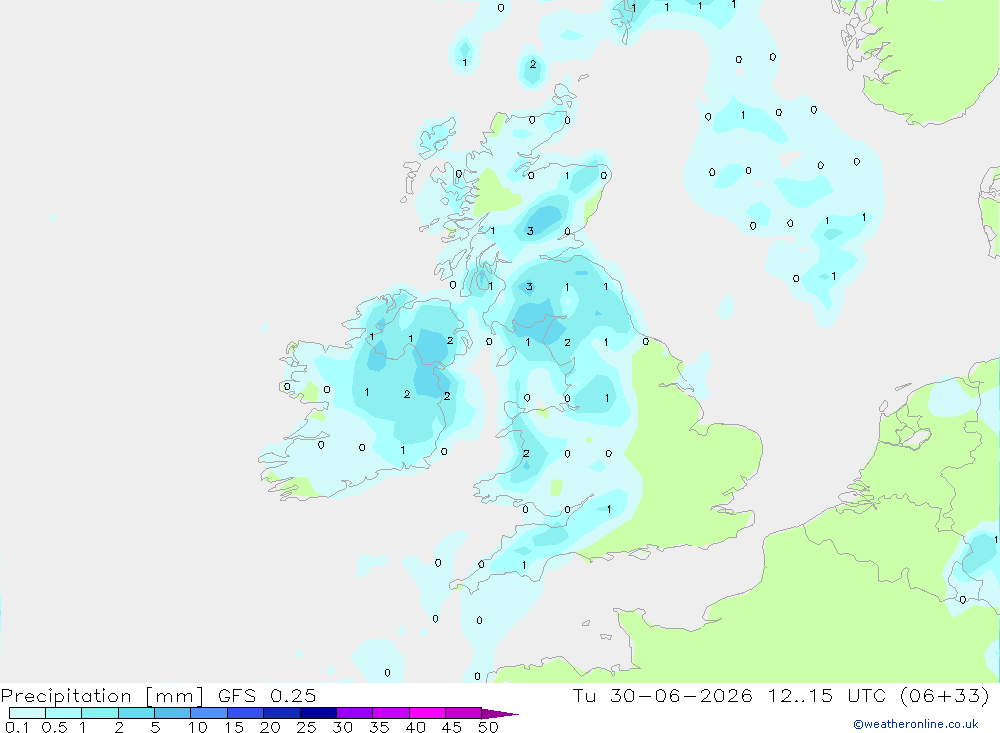Click the 'Tu 30-06-2026' date text
Screen dimensions: 1000x733
pyautogui.click(x=662, y=695)
